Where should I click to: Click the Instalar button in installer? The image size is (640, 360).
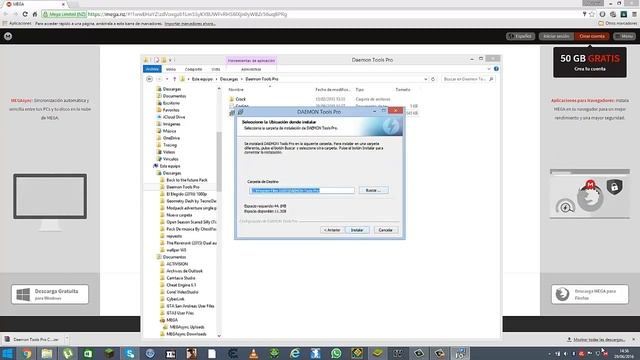(x=357, y=230)
